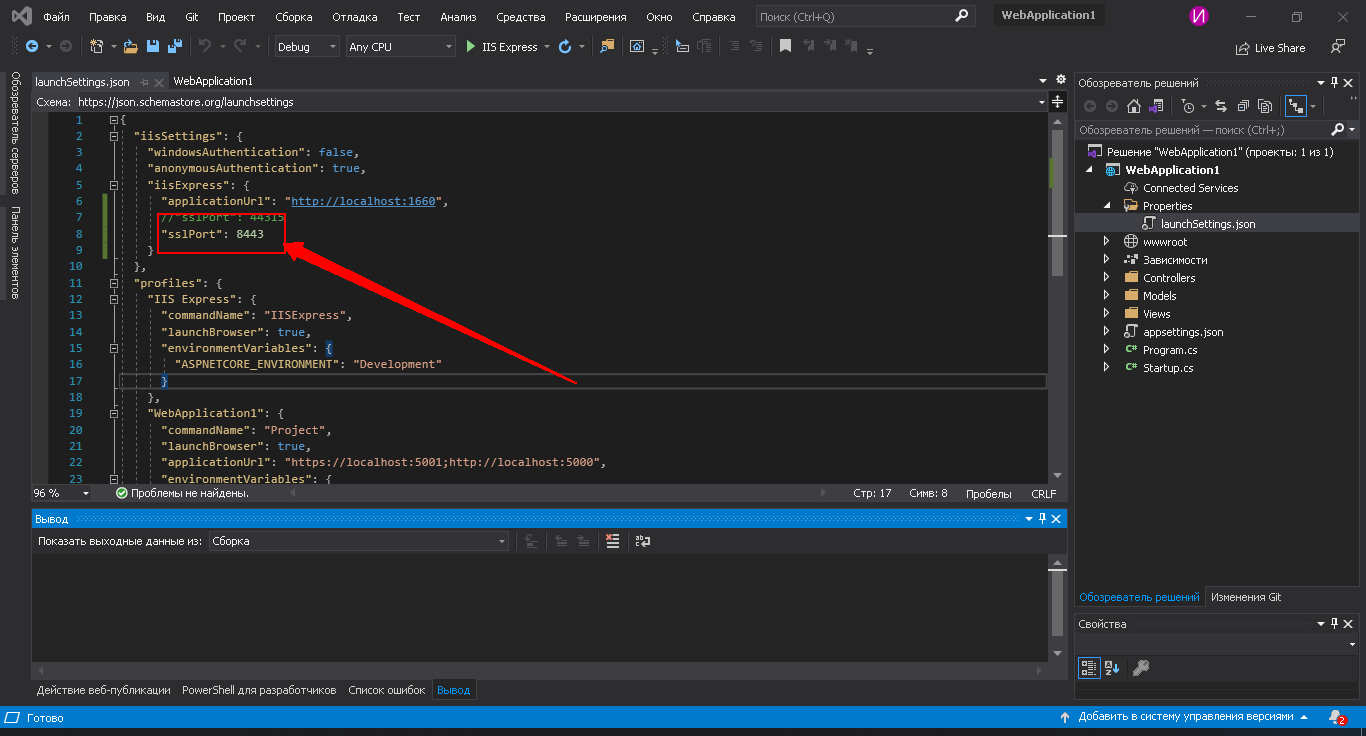Open the Сборка menu
Viewport: 1366px width, 736px height.
point(293,17)
